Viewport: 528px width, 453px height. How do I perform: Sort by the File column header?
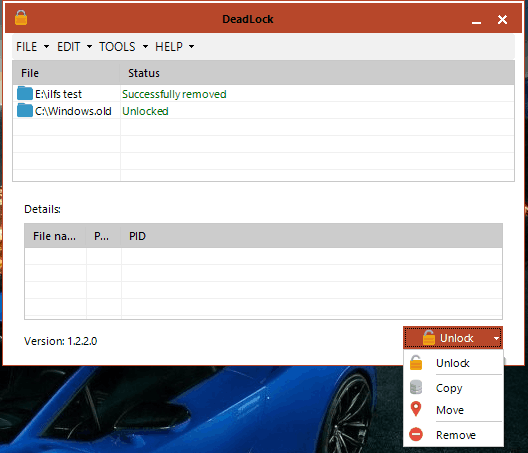pyautogui.click(x=66, y=73)
